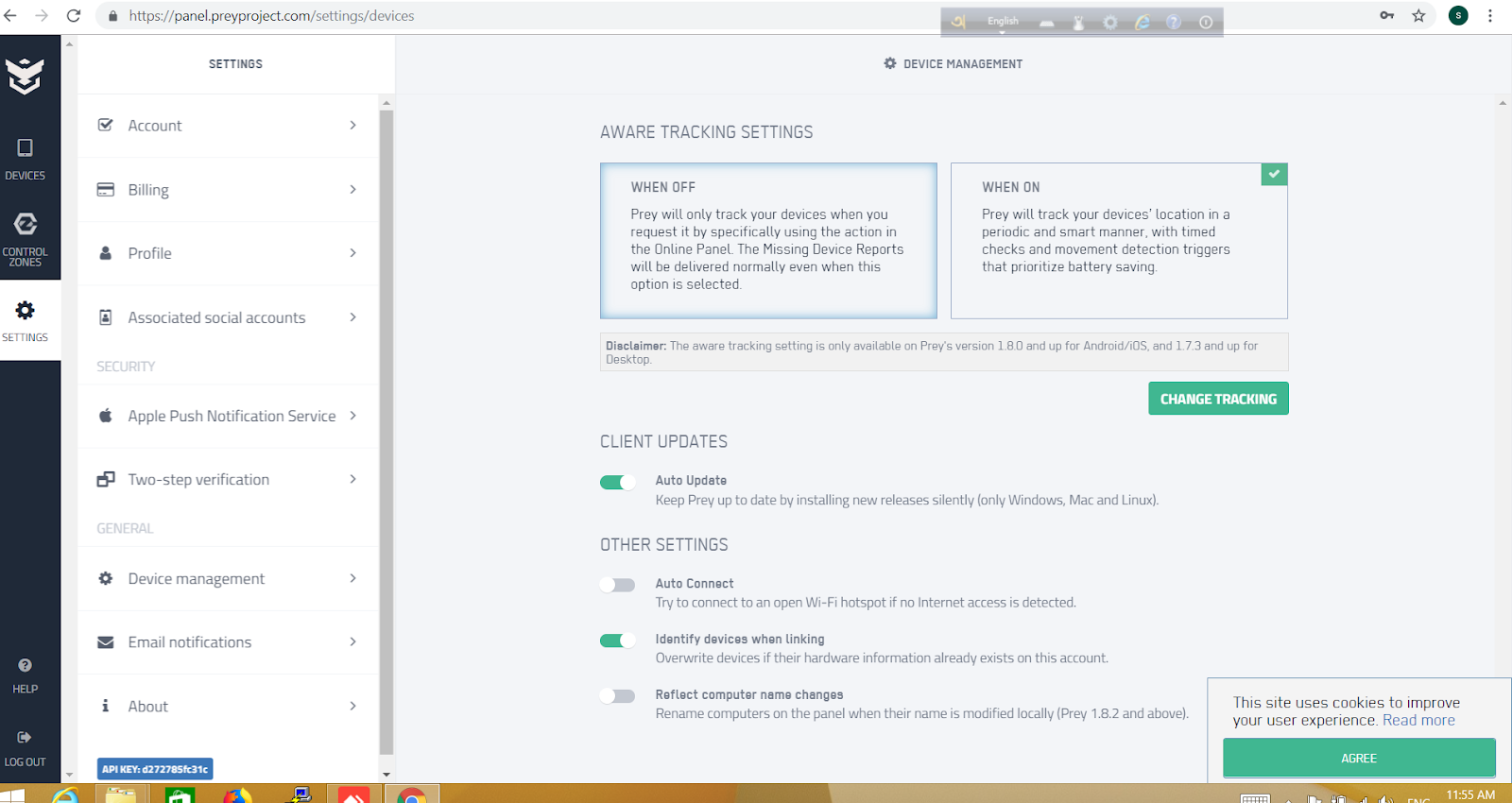Expand the Account chevron
The width and height of the screenshot is (1512, 803).
pyautogui.click(x=352, y=125)
